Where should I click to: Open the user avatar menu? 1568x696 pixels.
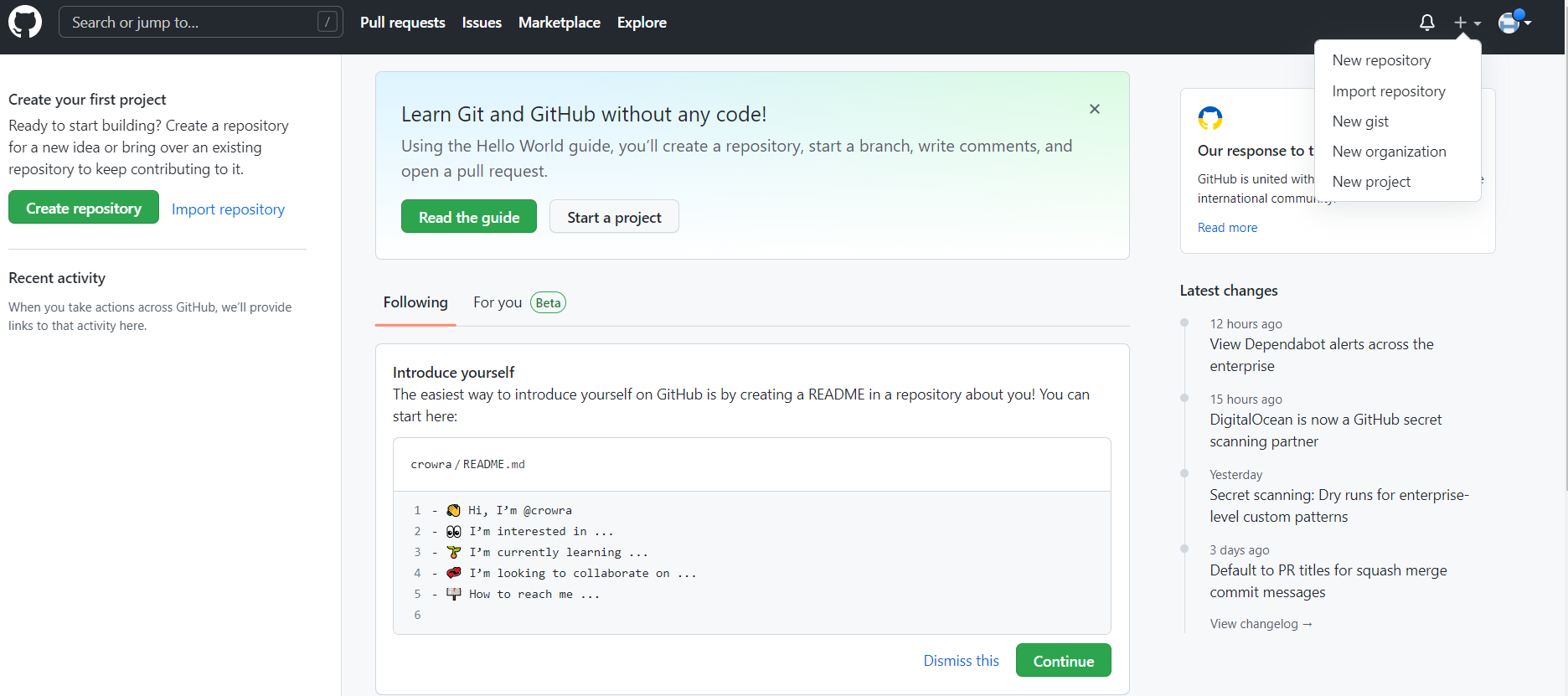pos(1513,23)
